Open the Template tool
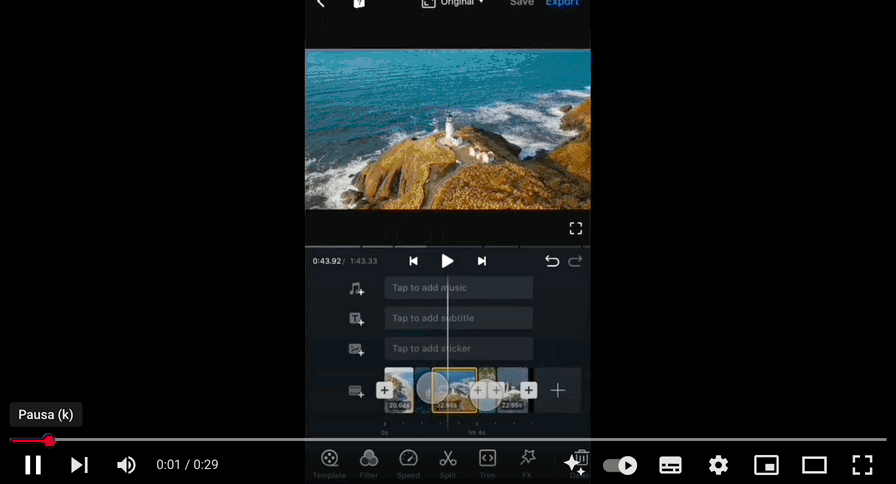The height and width of the screenshot is (484, 896). 329,464
